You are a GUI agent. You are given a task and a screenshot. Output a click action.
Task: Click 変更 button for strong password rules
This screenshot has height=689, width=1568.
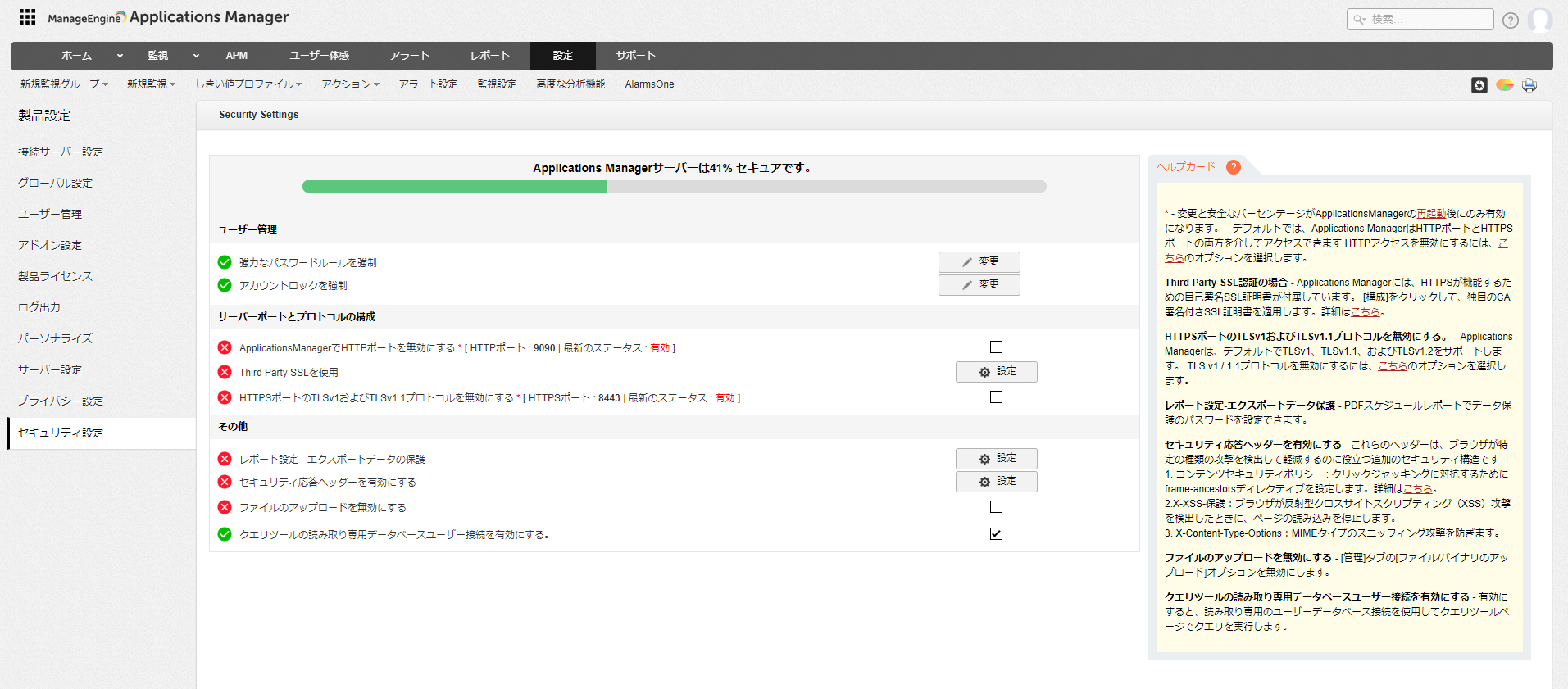[979, 262]
